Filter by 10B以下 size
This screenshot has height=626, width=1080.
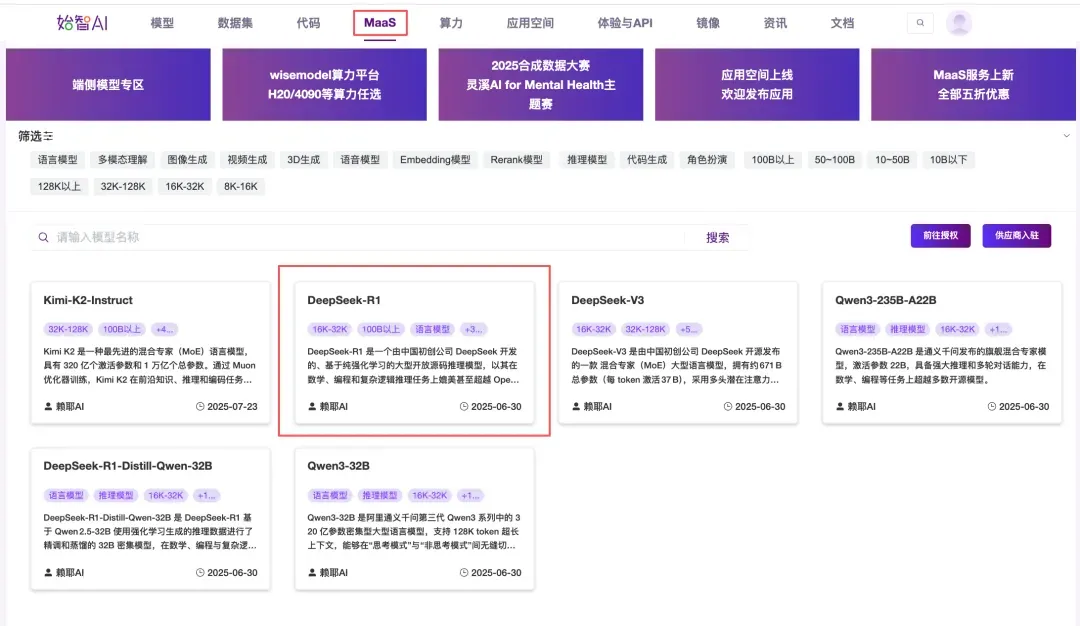point(948,160)
